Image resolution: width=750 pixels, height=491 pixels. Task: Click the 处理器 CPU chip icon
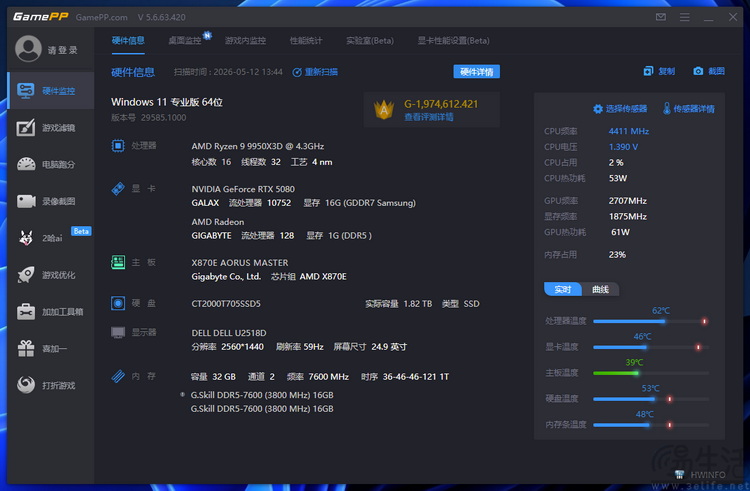tap(118, 145)
